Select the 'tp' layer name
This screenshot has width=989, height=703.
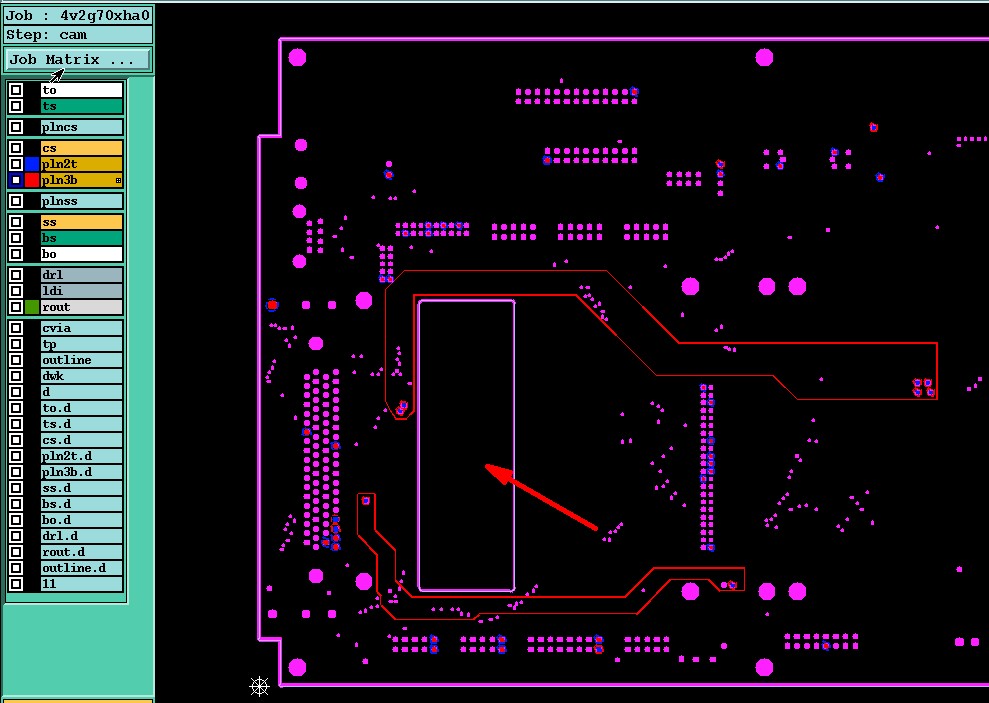point(81,344)
